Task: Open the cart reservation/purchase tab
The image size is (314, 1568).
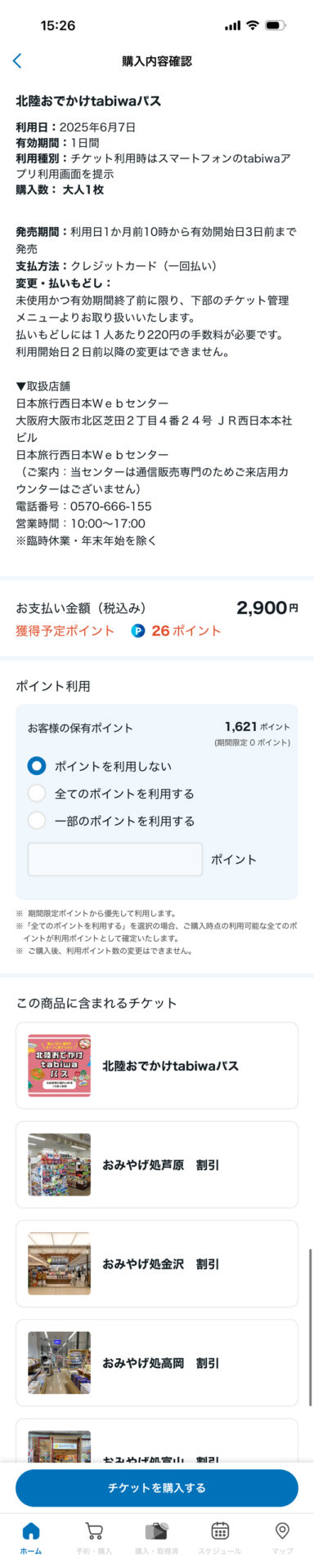Action: point(94,1530)
